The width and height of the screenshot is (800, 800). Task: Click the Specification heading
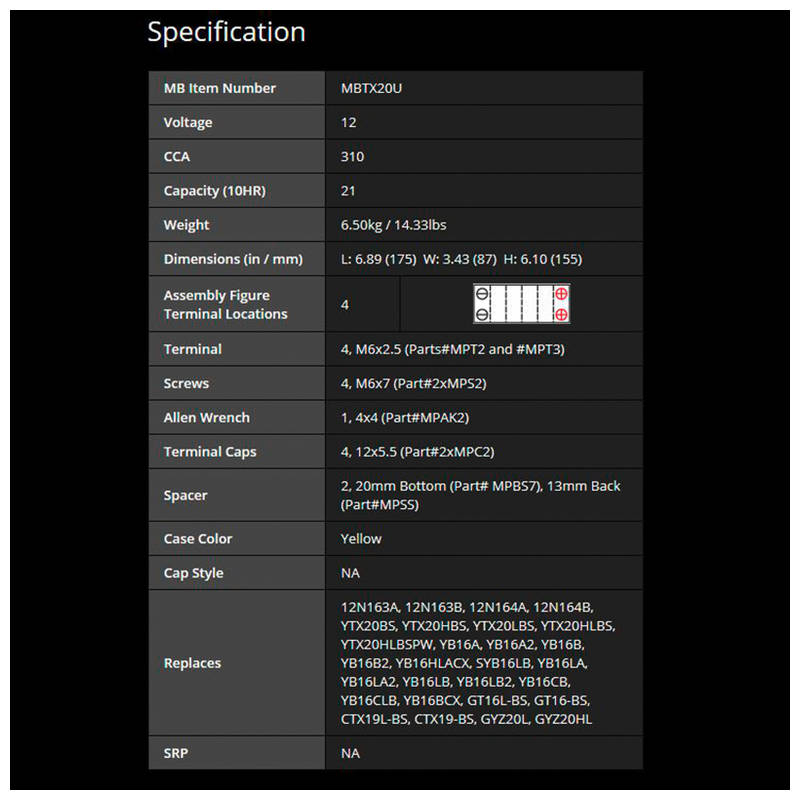point(226,32)
